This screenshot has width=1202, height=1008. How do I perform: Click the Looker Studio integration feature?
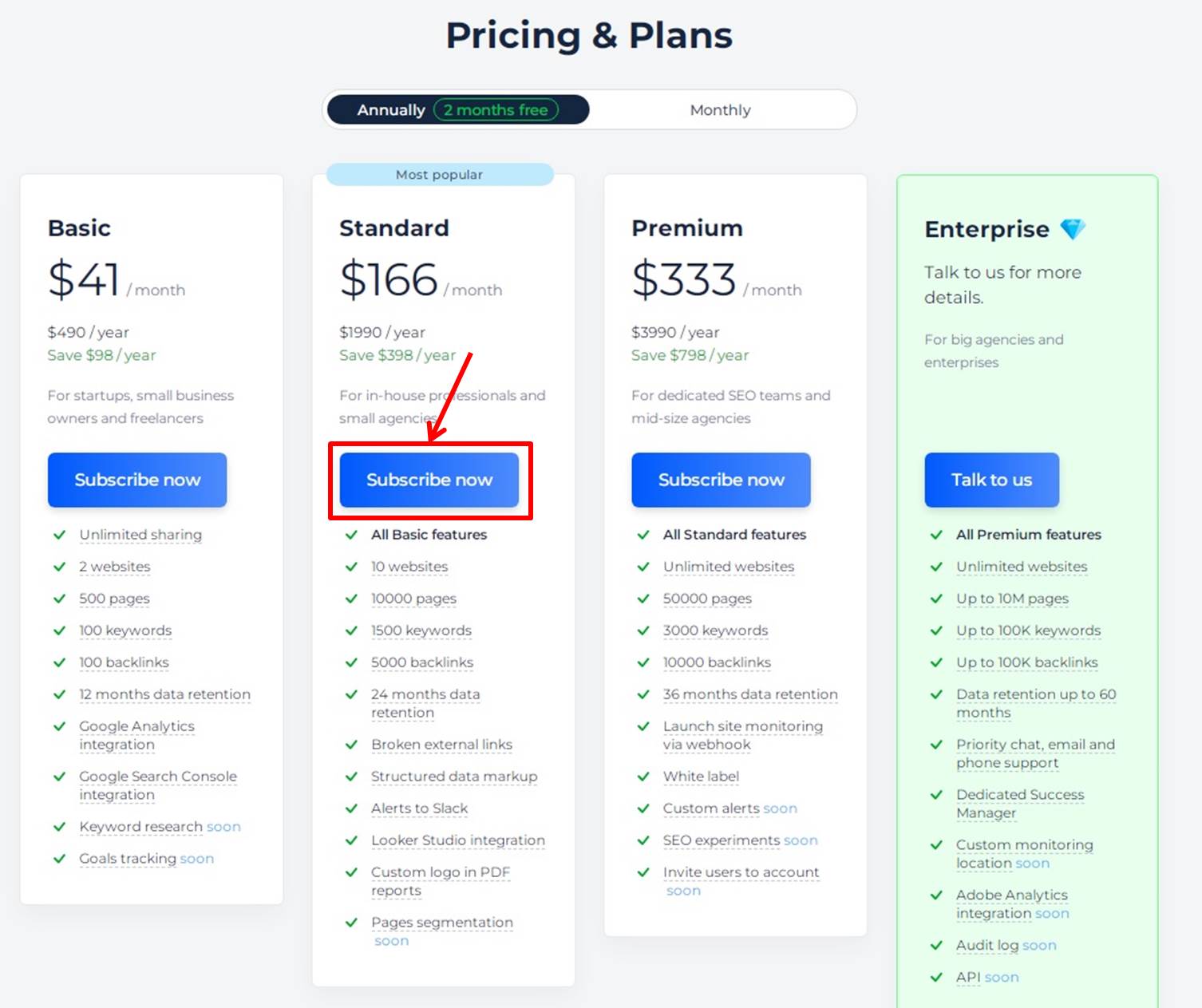point(458,840)
